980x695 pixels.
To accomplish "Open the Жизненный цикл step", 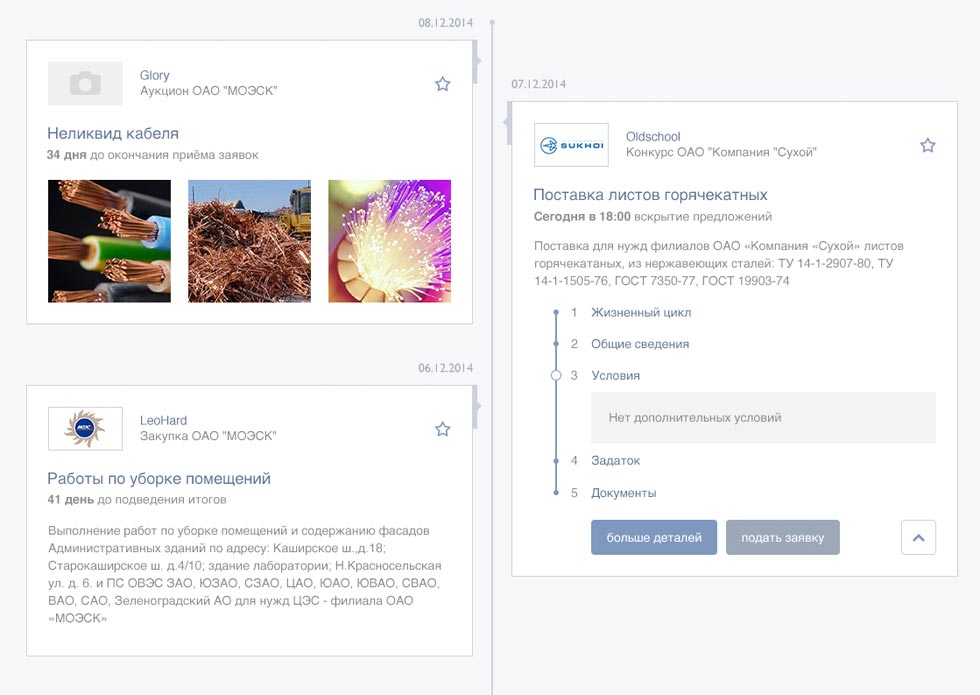I will coord(640,312).
